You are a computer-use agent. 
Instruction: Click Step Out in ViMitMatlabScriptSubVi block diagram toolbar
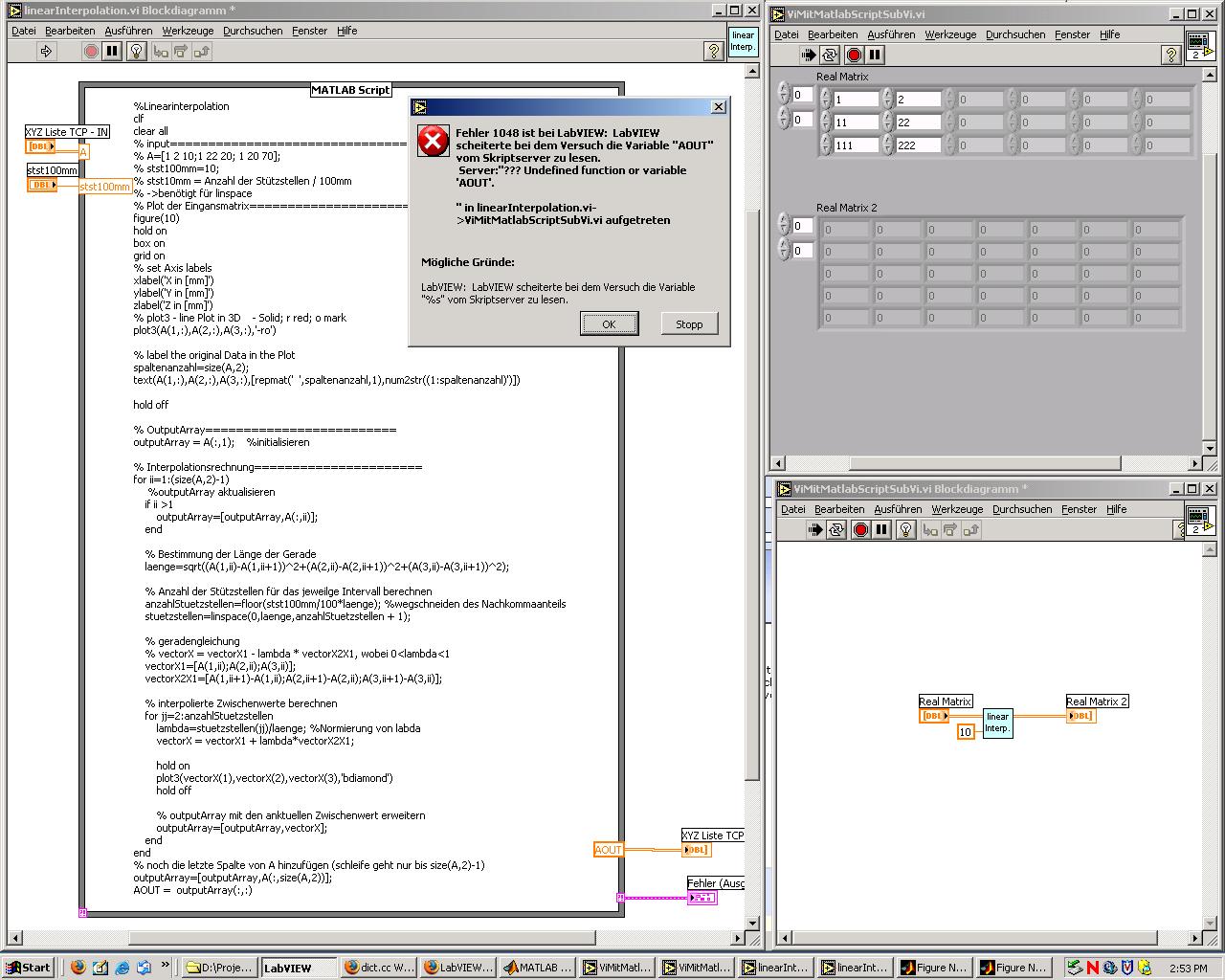(x=970, y=529)
